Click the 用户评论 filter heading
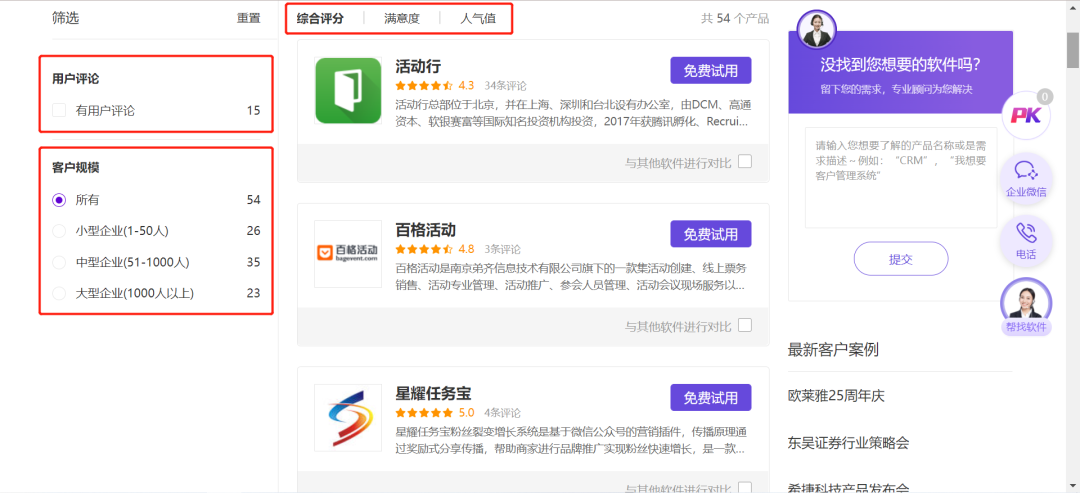 pyautogui.click(x=76, y=79)
